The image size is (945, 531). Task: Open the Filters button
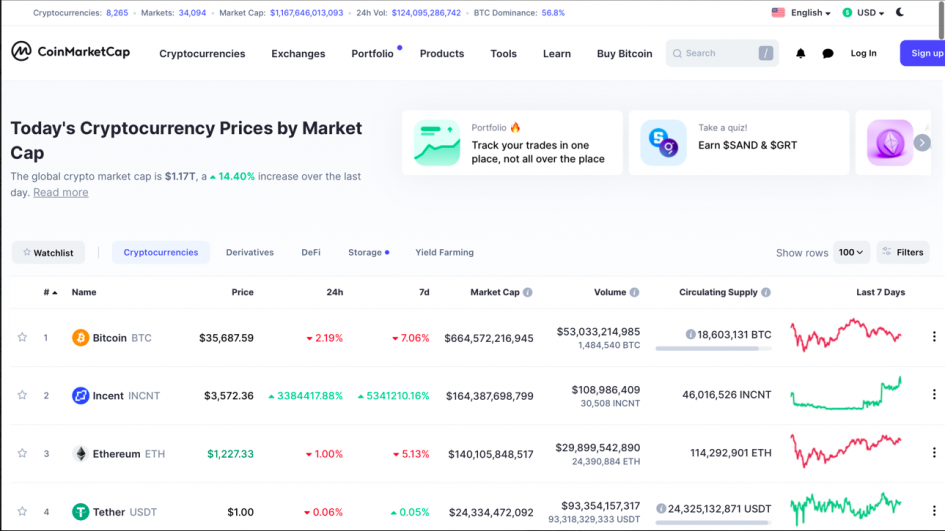tap(903, 253)
